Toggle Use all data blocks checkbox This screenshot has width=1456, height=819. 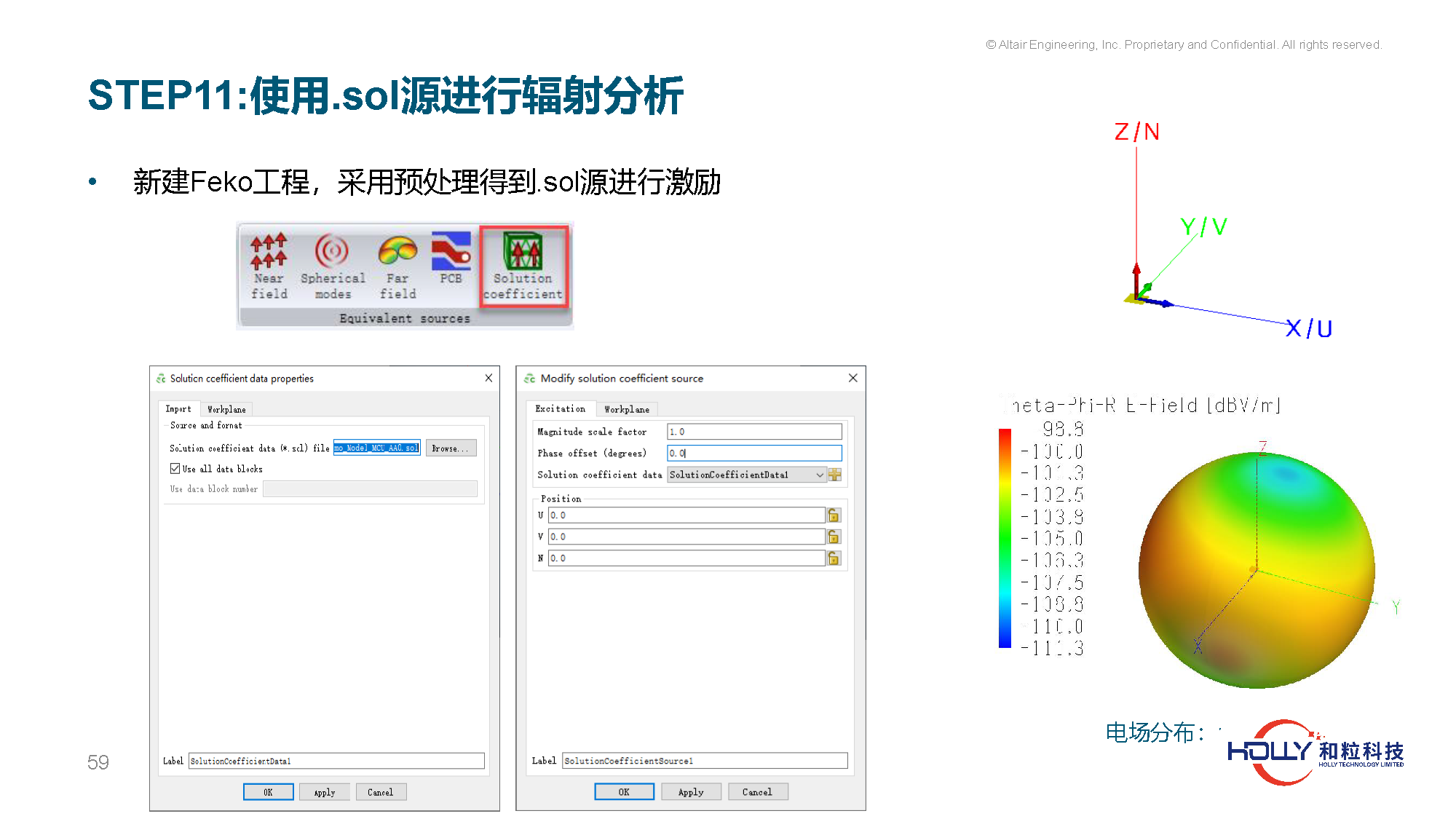pyautogui.click(x=175, y=469)
